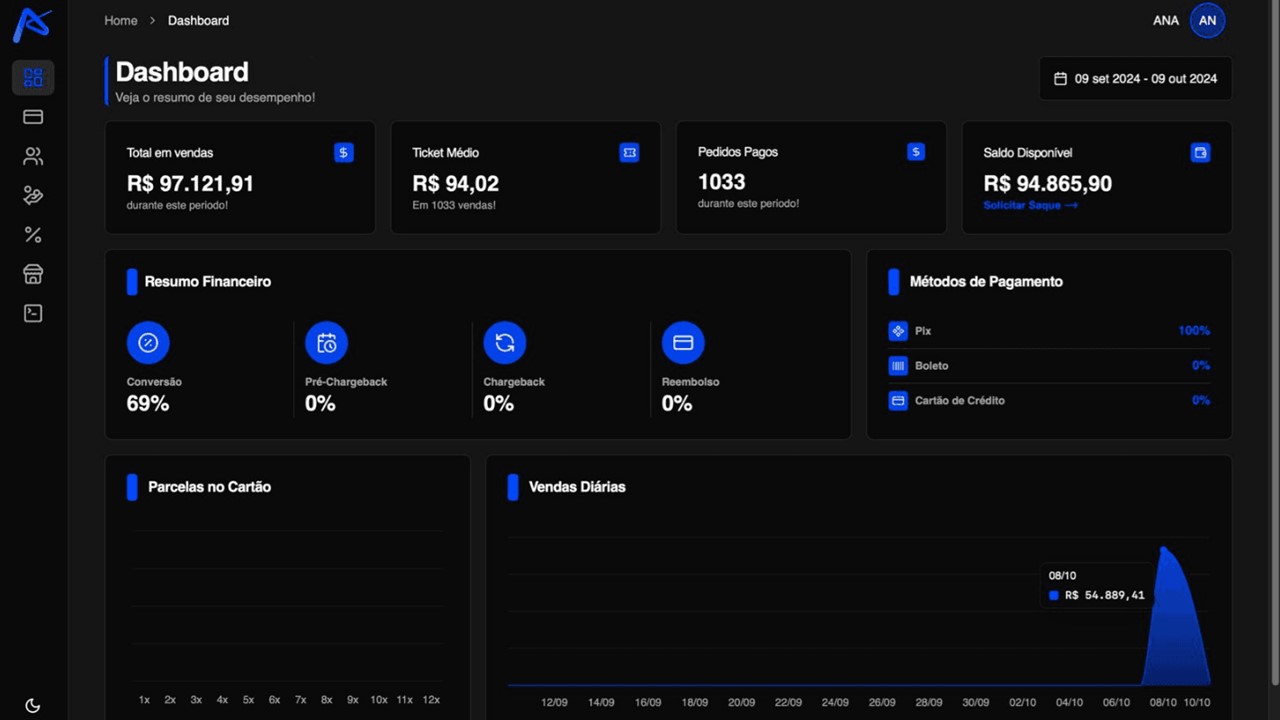
Task: Click the 08/10 peak on Vendas Diárias chart
Action: (1163, 548)
